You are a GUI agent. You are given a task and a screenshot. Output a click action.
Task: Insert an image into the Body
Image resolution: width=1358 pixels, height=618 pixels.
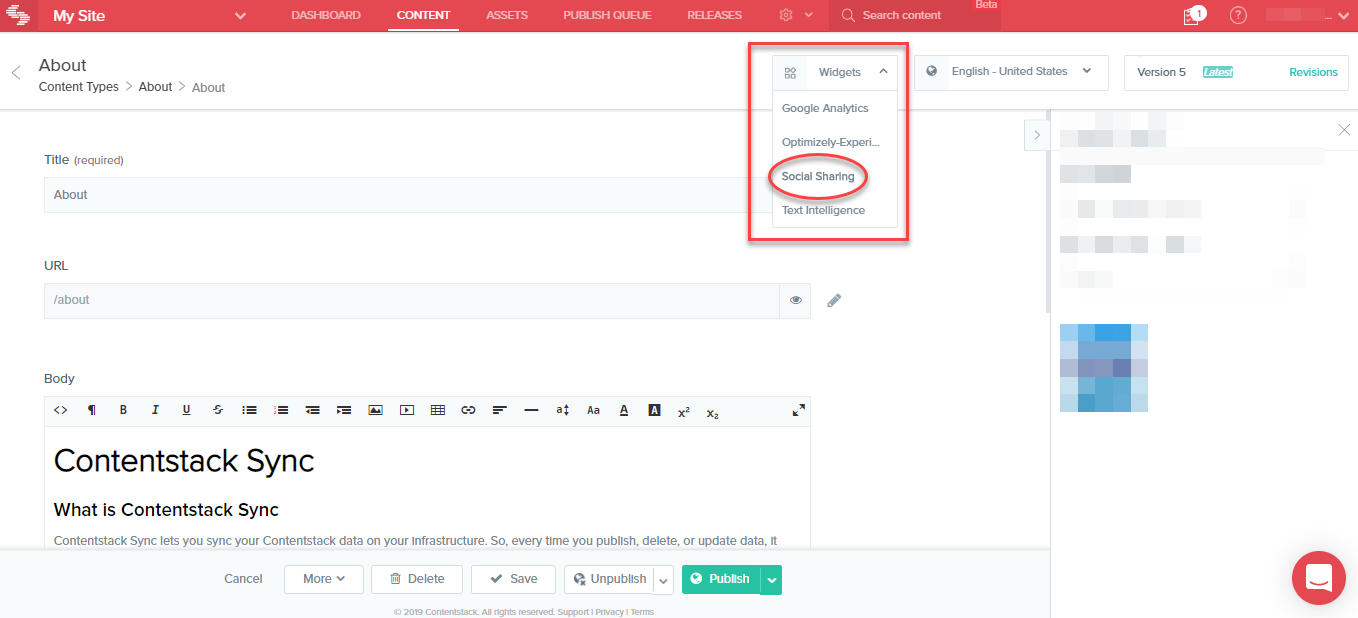click(x=375, y=410)
